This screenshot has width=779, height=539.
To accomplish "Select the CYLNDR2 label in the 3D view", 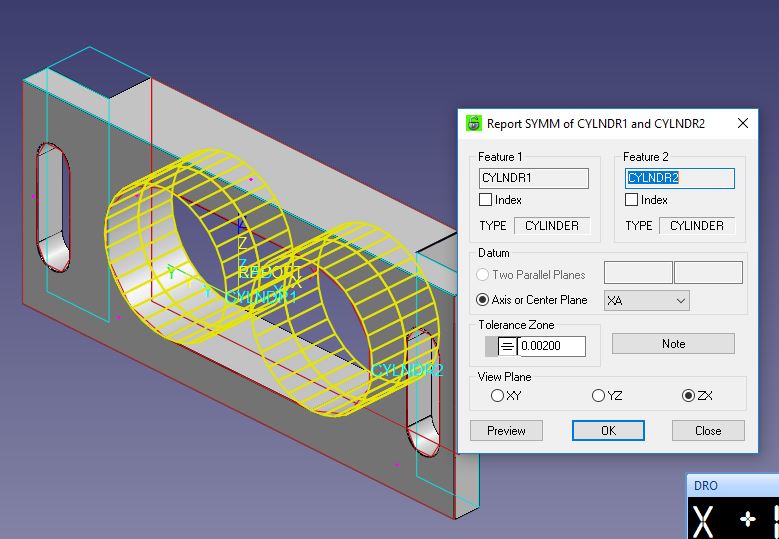I will (x=406, y=371).
